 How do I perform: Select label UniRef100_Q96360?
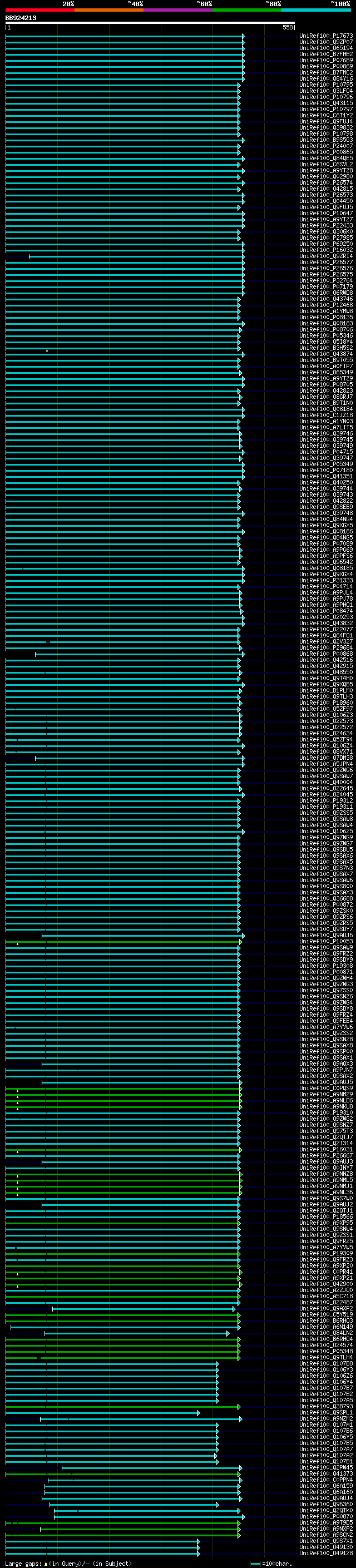point(326,1504)
